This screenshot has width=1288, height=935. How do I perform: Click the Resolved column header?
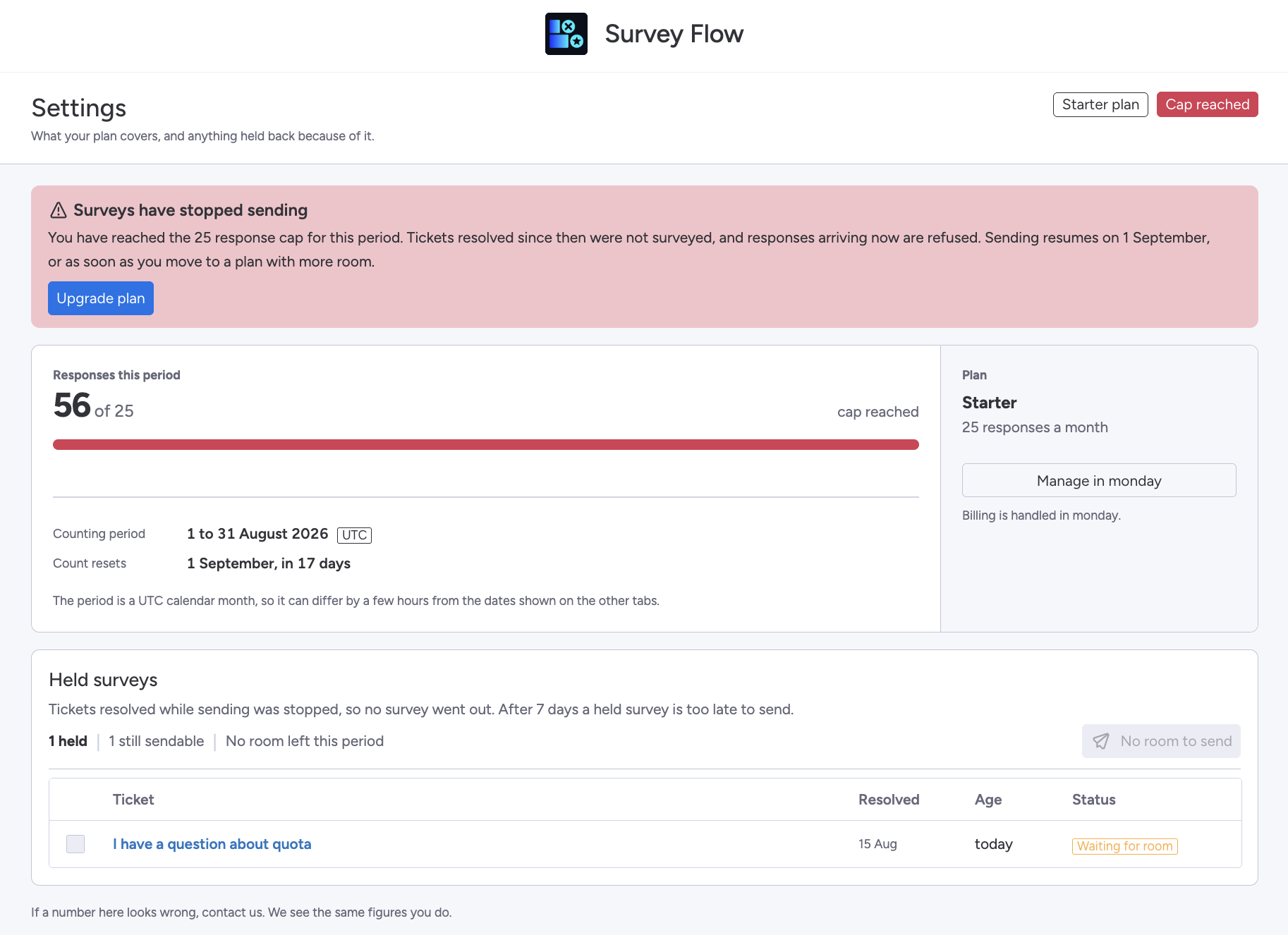(889, 800)
